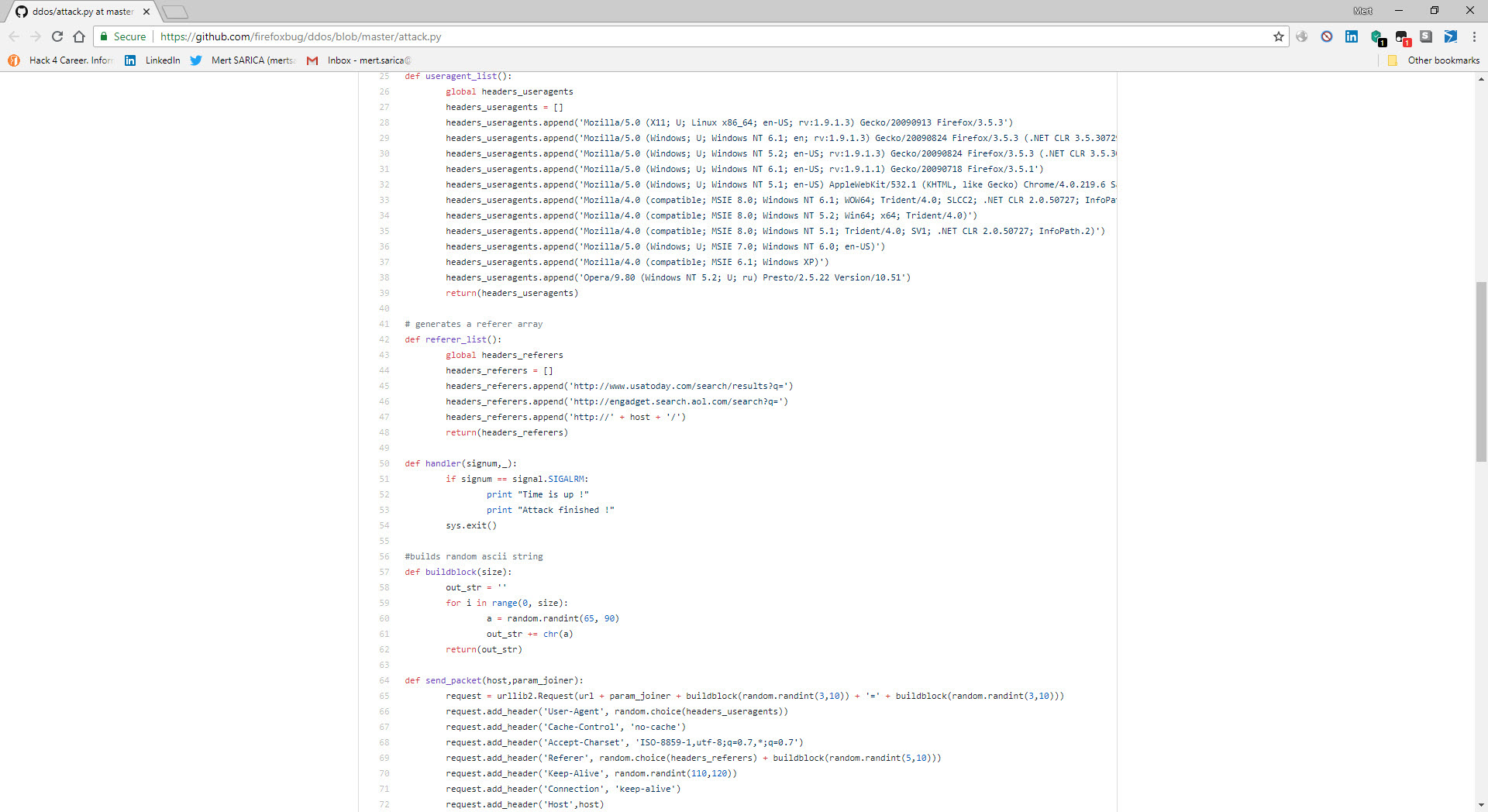The width and height of the screenshot is (1488, 812).
Task: Click the Opera/9.80 user agent line
Action: [678, 277]
